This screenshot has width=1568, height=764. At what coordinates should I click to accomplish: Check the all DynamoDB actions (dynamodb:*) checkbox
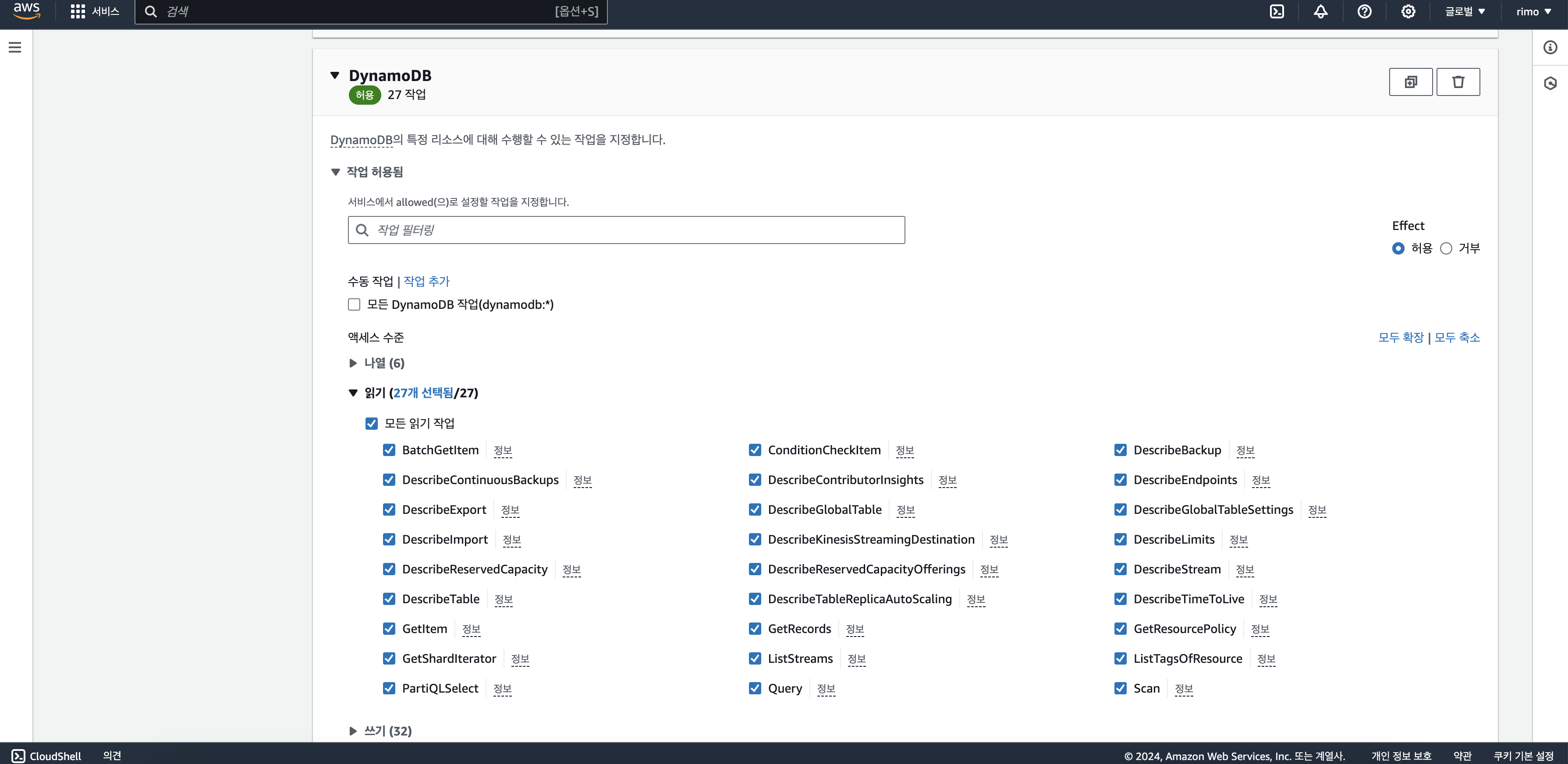tap(354, 305)
